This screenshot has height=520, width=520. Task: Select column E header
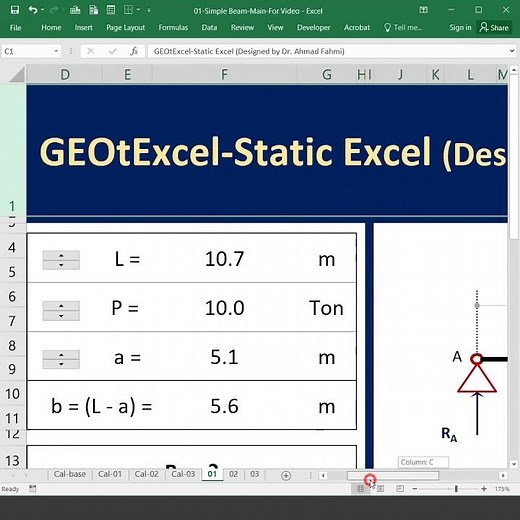[x=127, y=74]
